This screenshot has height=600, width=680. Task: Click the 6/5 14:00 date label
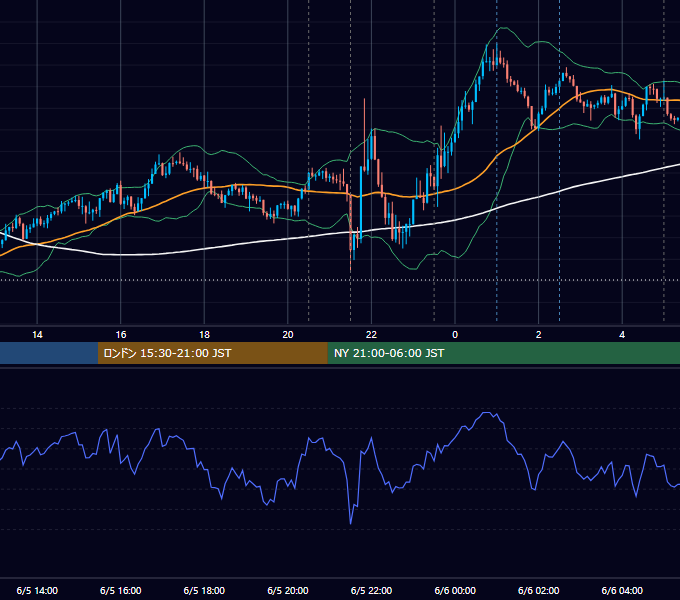[x=37, y=590]
